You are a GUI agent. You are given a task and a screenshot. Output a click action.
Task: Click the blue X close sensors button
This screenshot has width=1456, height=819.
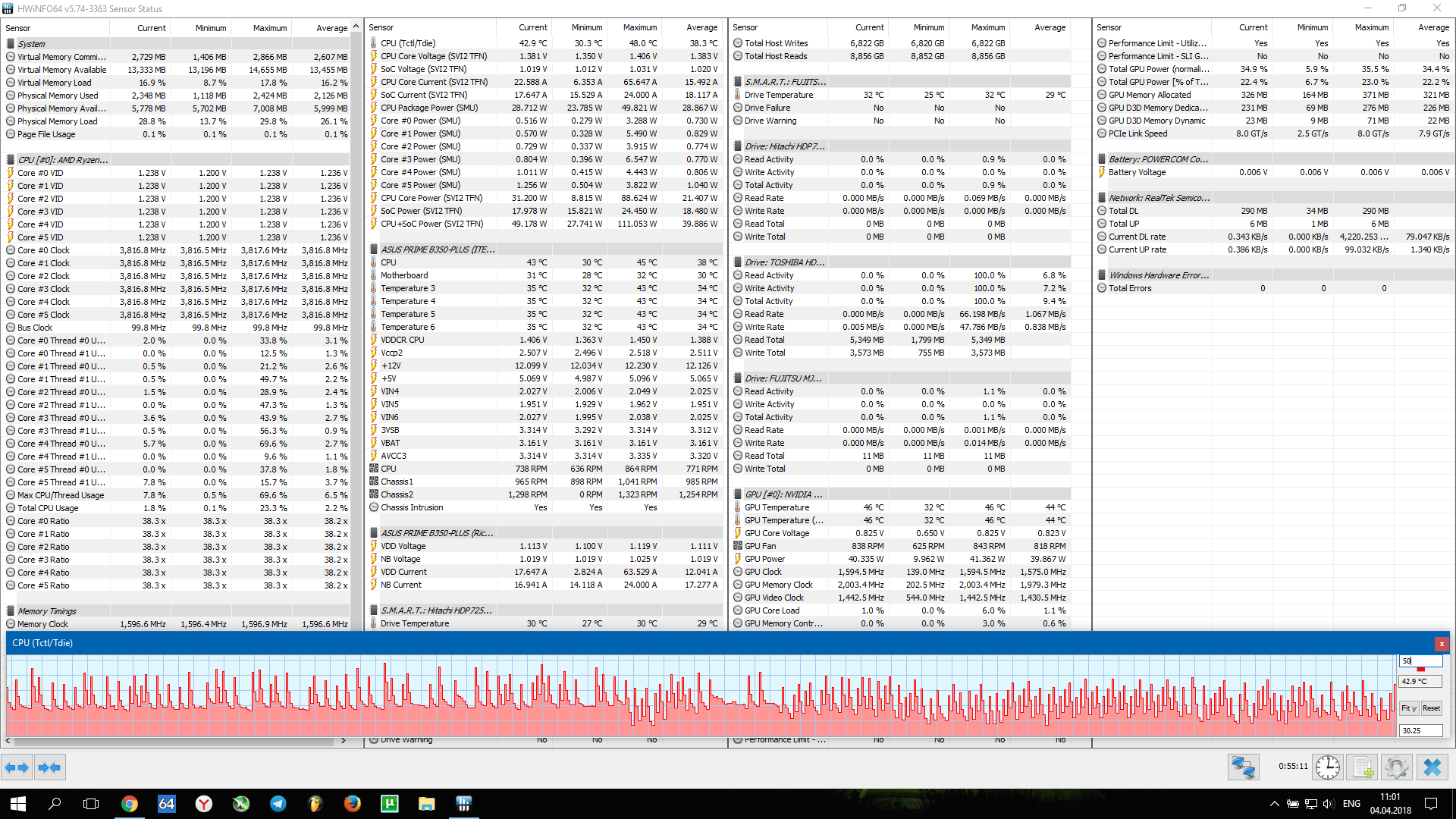point(1432,767)
